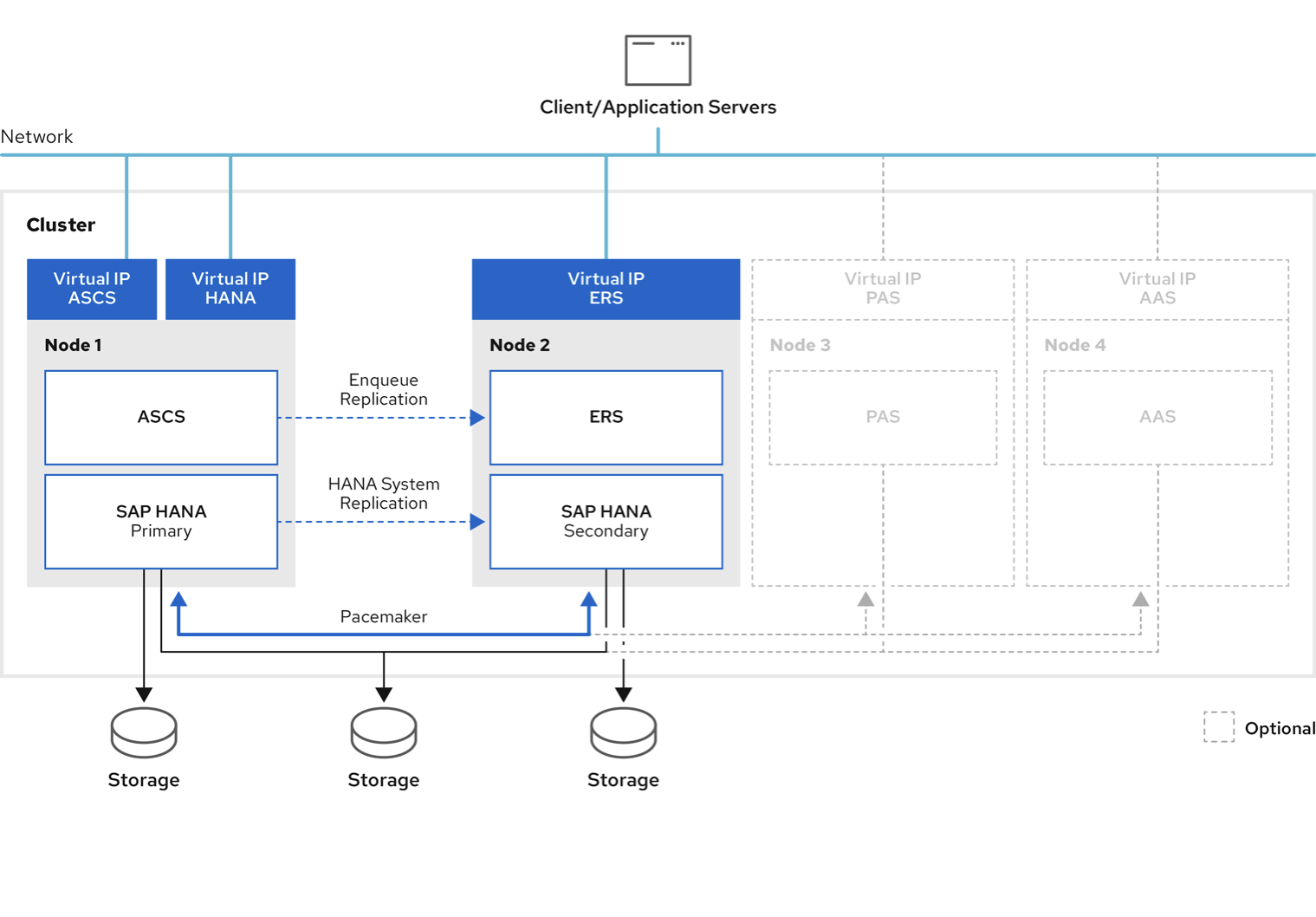Click the Virtual IP ASCS block
The width and height of the screenshot is (1316, 917).
tap(91, 289)
